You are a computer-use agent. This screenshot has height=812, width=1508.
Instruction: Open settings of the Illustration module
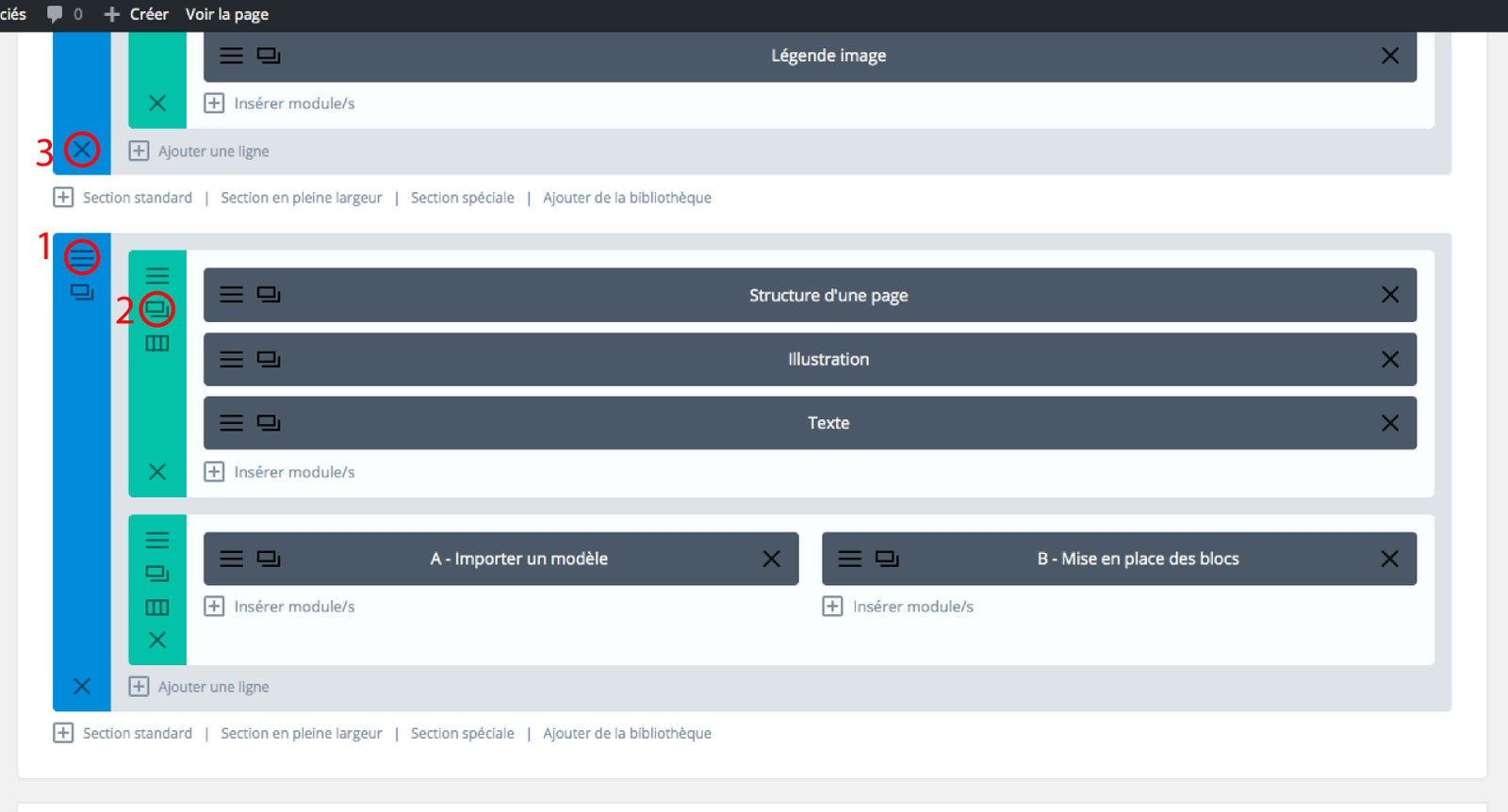tap(231, 359)
